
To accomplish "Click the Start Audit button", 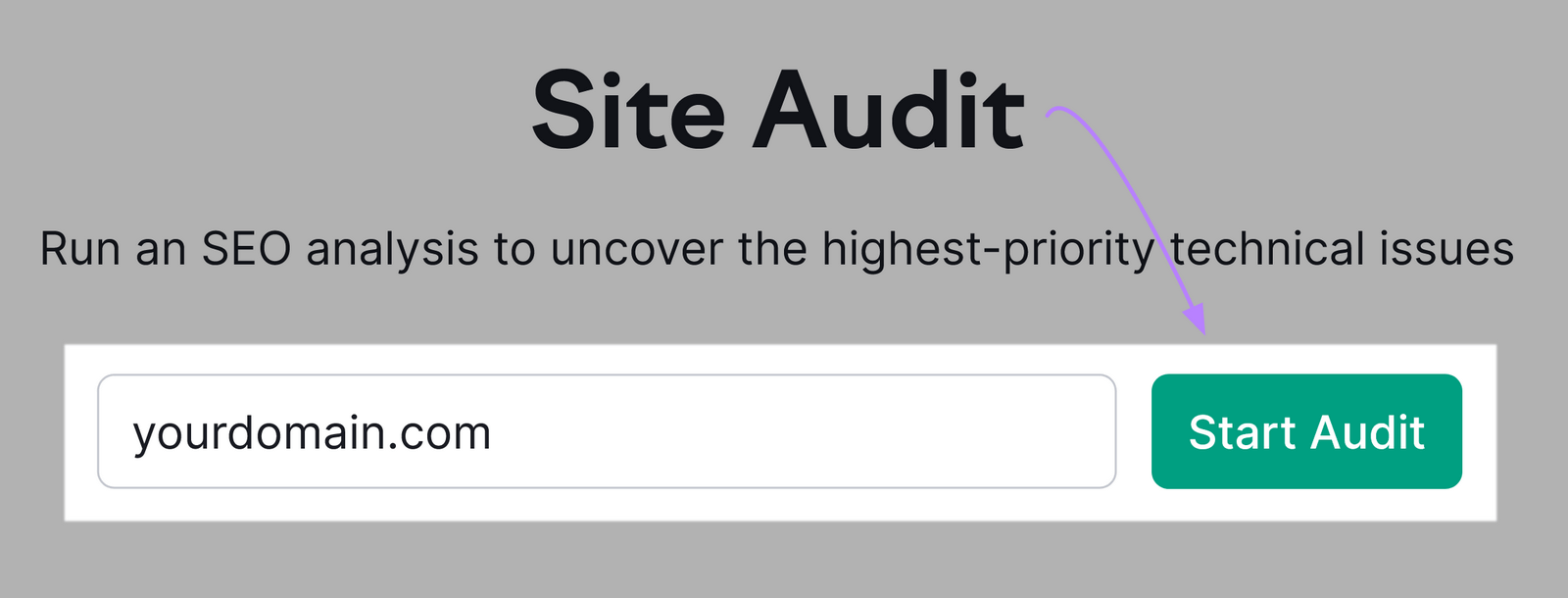I will click(1305, 431).
